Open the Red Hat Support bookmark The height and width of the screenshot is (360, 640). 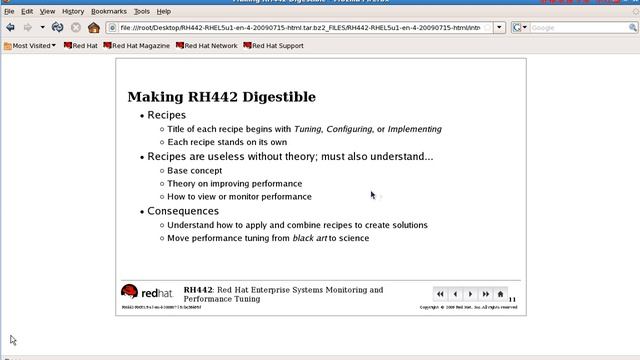tap(273, 46)
